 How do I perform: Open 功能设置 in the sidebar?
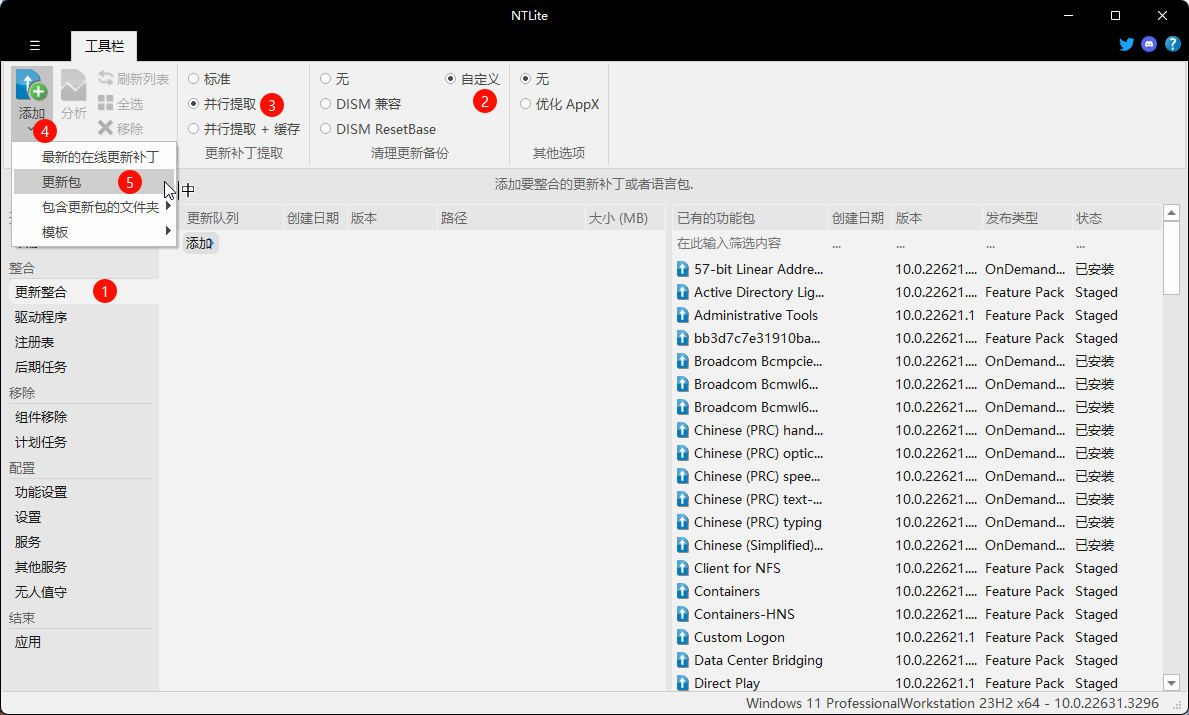[x=41, y=492]
